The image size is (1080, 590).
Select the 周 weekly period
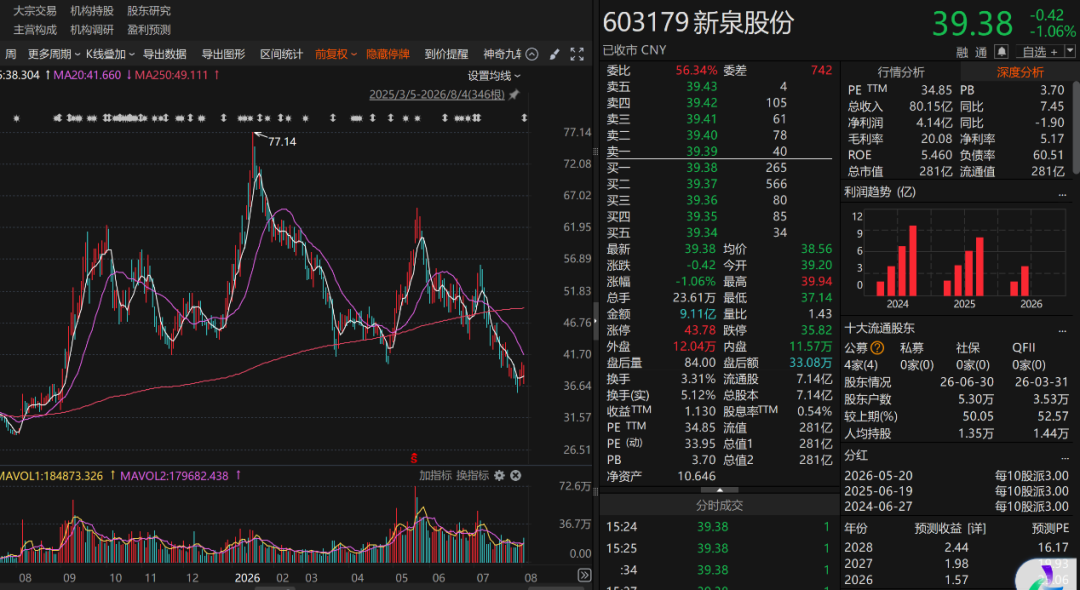(10, 54)
